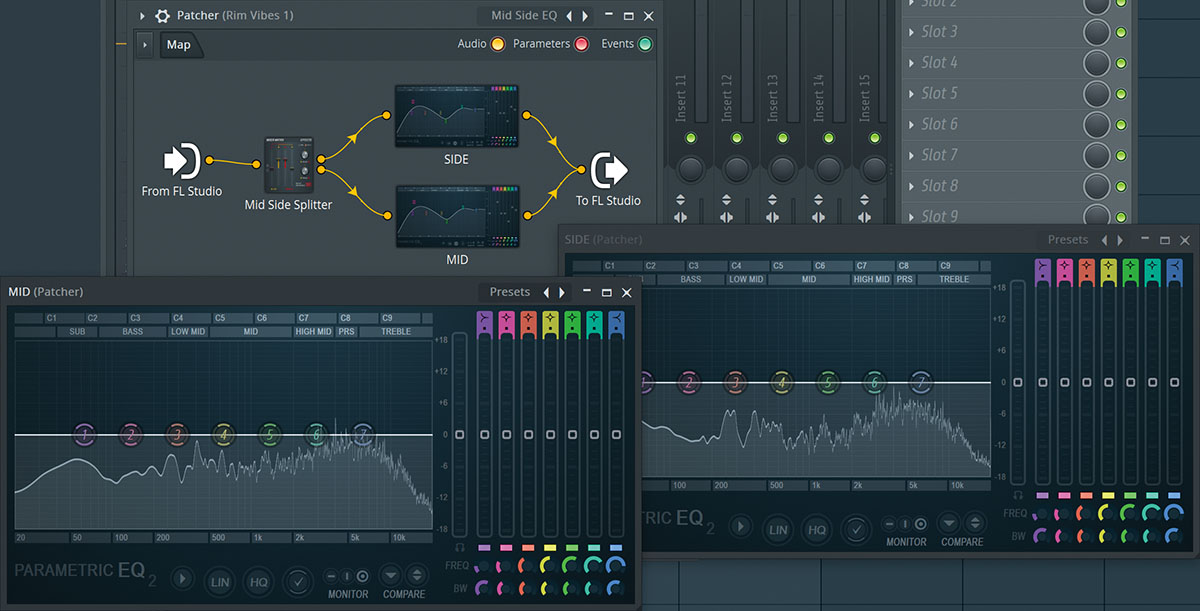Switch to the Map tab in Patcher

[178, 44]
